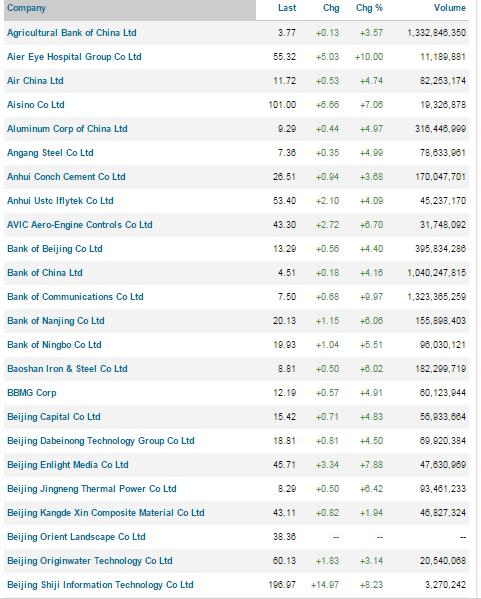Viewport: 481px width, 599px height.
Task: Select Baoshan volume 182,299,719
Action: [441, 369]
